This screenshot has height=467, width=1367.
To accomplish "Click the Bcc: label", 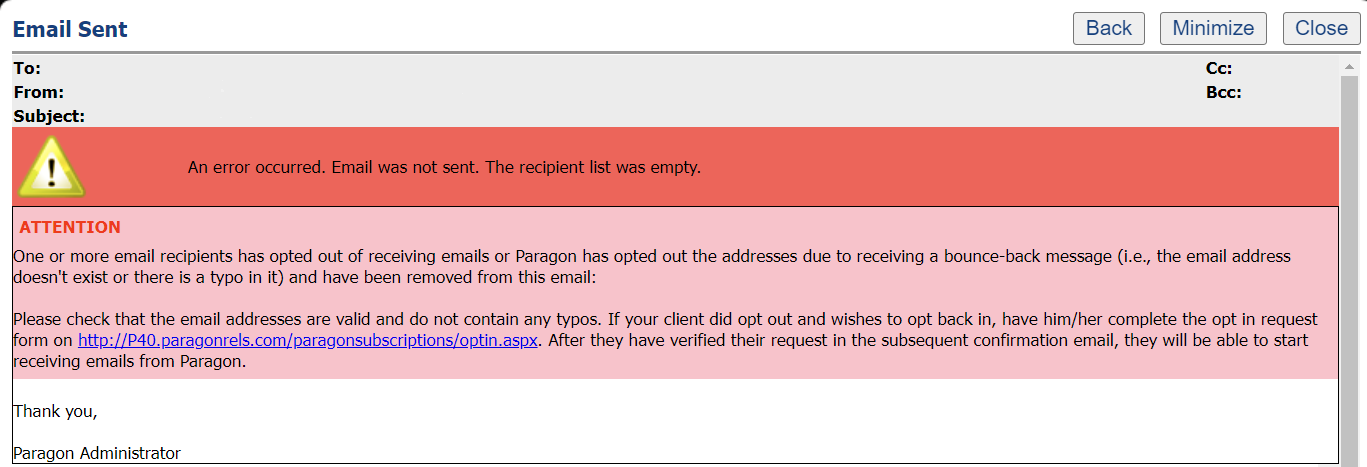I will click(1224, 92).
